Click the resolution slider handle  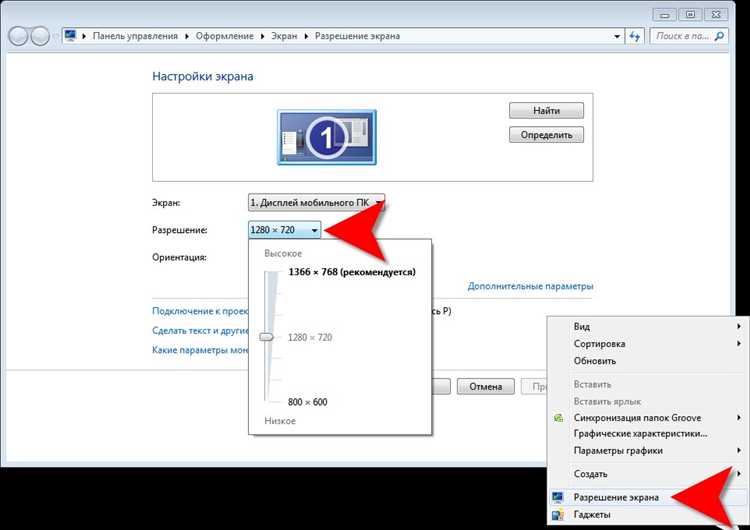pos(266,337)
